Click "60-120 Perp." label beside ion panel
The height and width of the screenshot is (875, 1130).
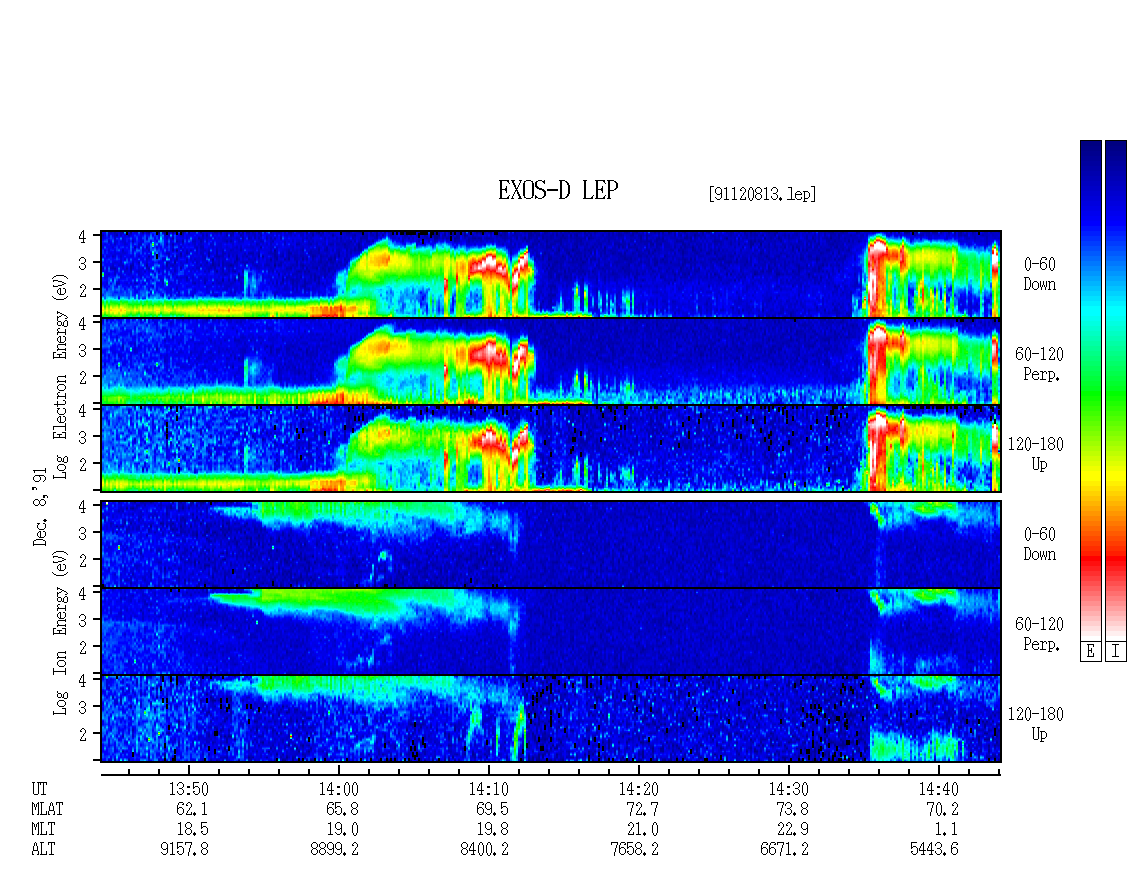tap(1039, 634)
